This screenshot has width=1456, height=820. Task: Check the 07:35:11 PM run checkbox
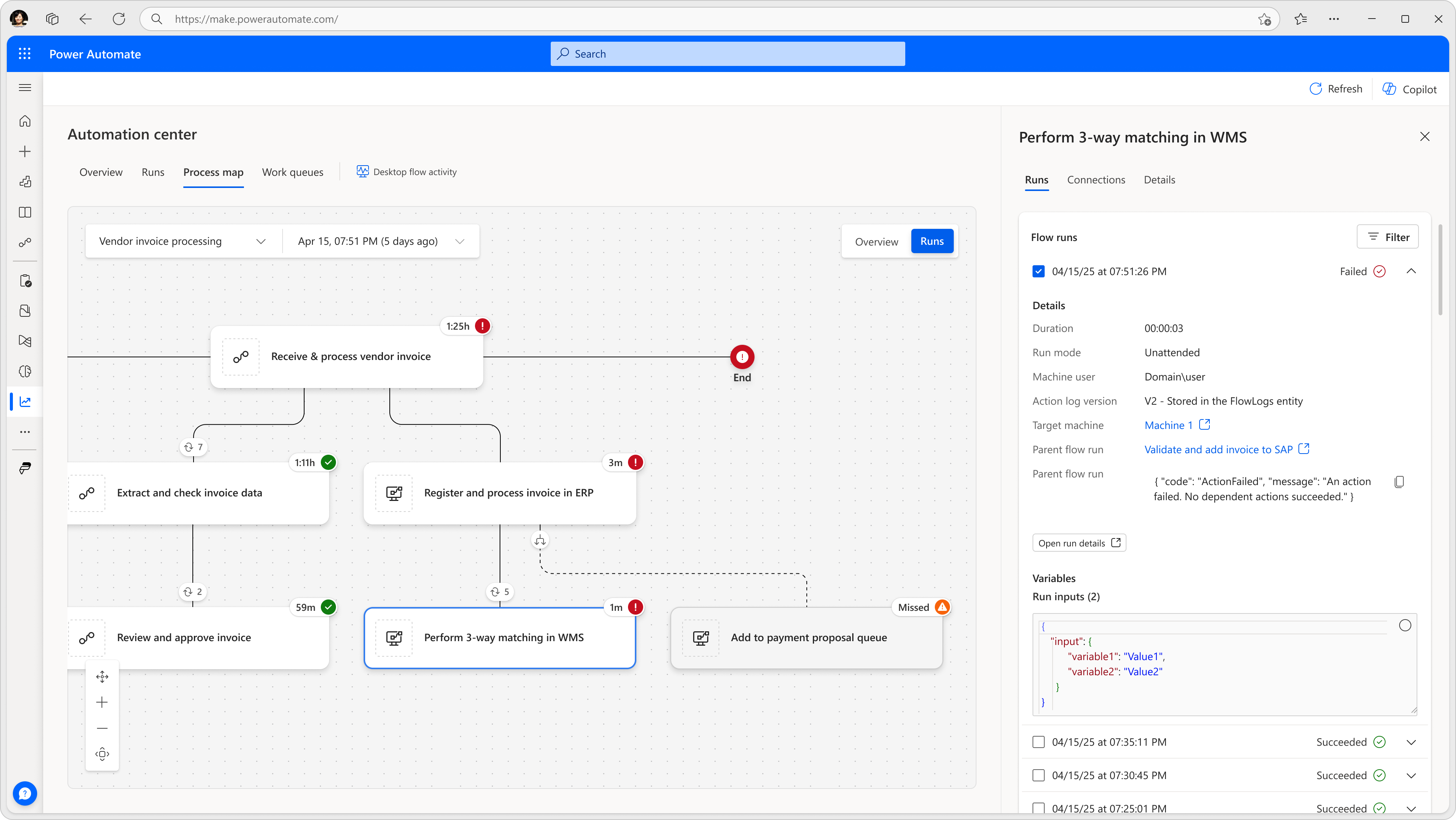click(1038, 742)
